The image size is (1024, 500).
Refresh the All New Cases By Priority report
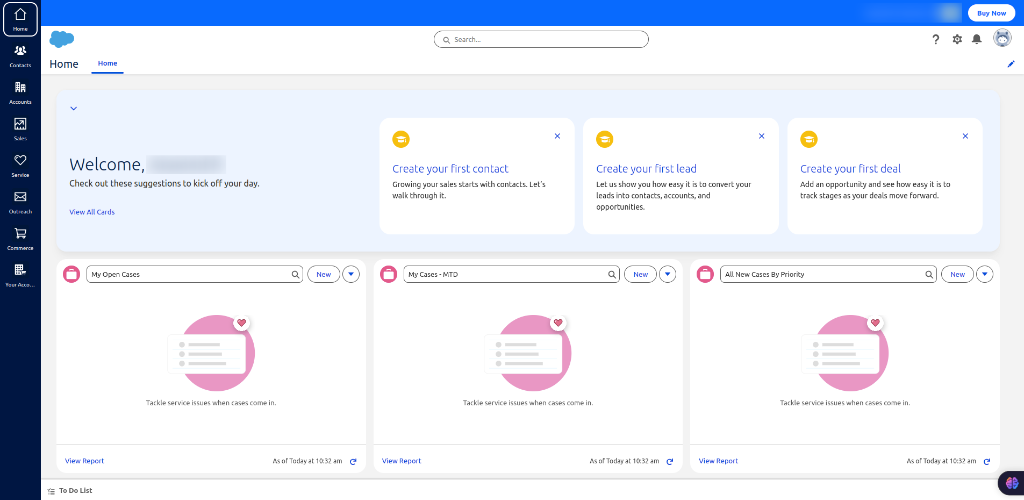click(x=987, y=461)
